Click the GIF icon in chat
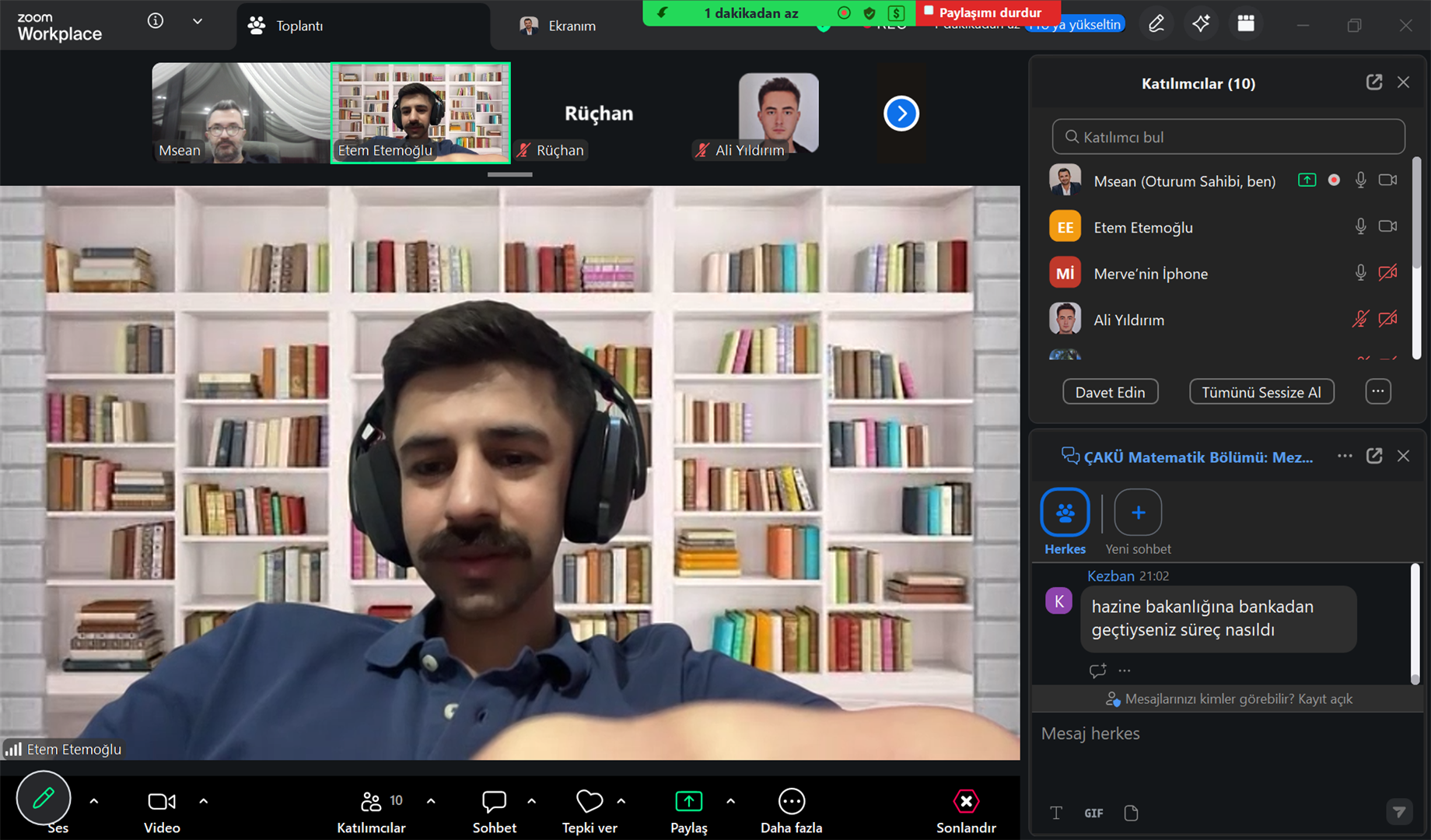Image resolution: width=1431 pixels, height=840 pixels. 1093,813
